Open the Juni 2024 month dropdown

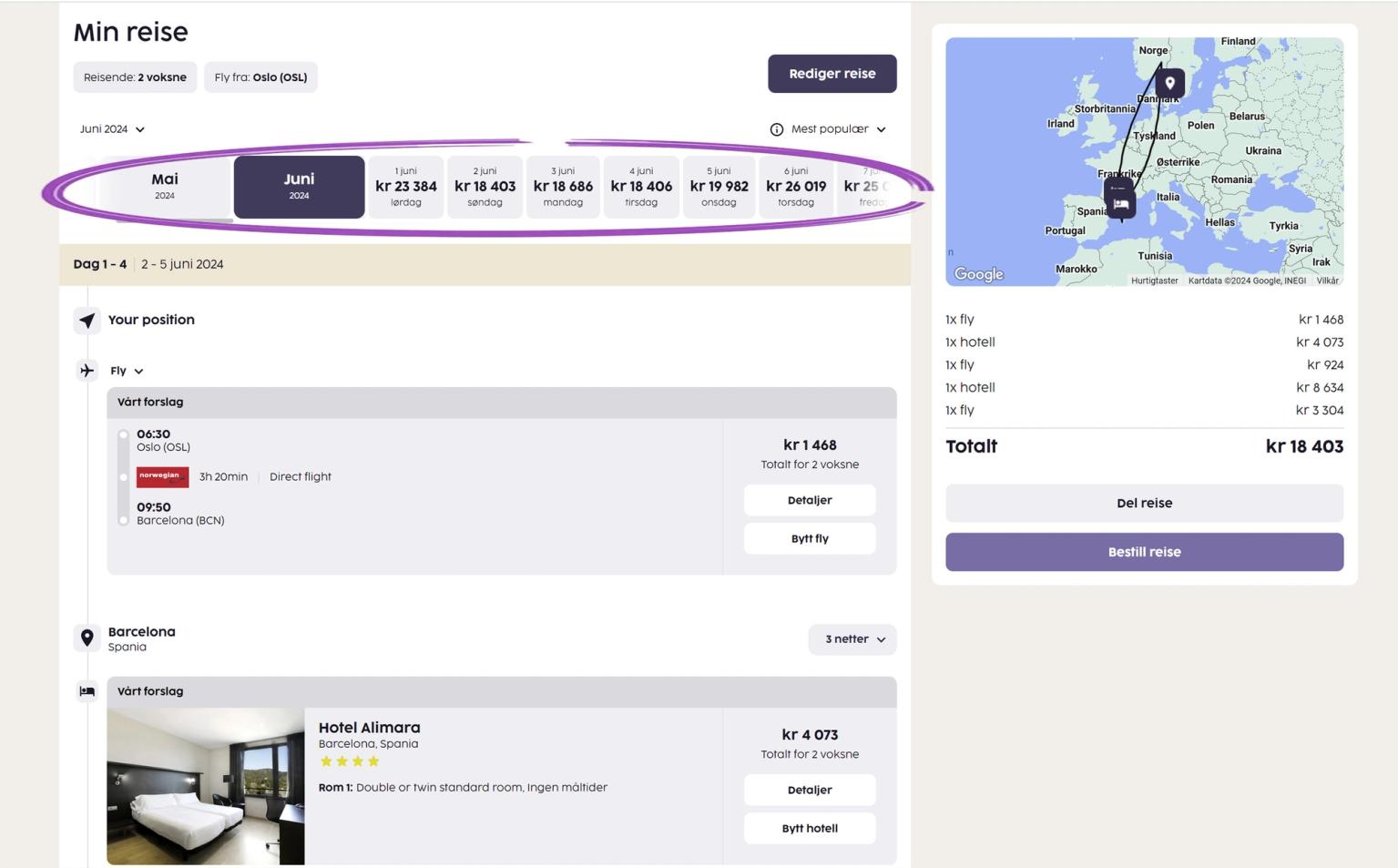point(112,129)
